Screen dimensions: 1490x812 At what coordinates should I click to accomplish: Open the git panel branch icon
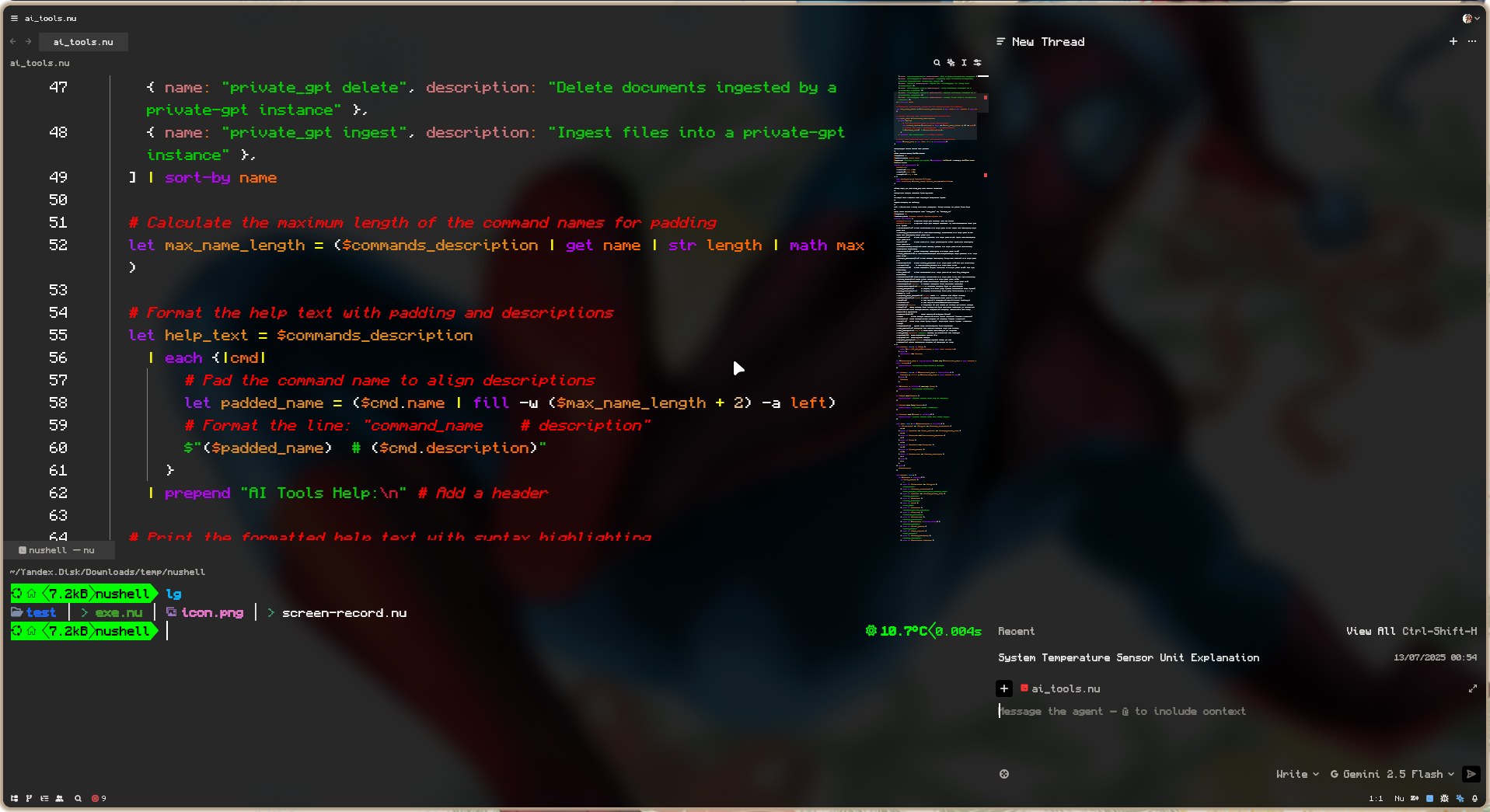[29, 798]
